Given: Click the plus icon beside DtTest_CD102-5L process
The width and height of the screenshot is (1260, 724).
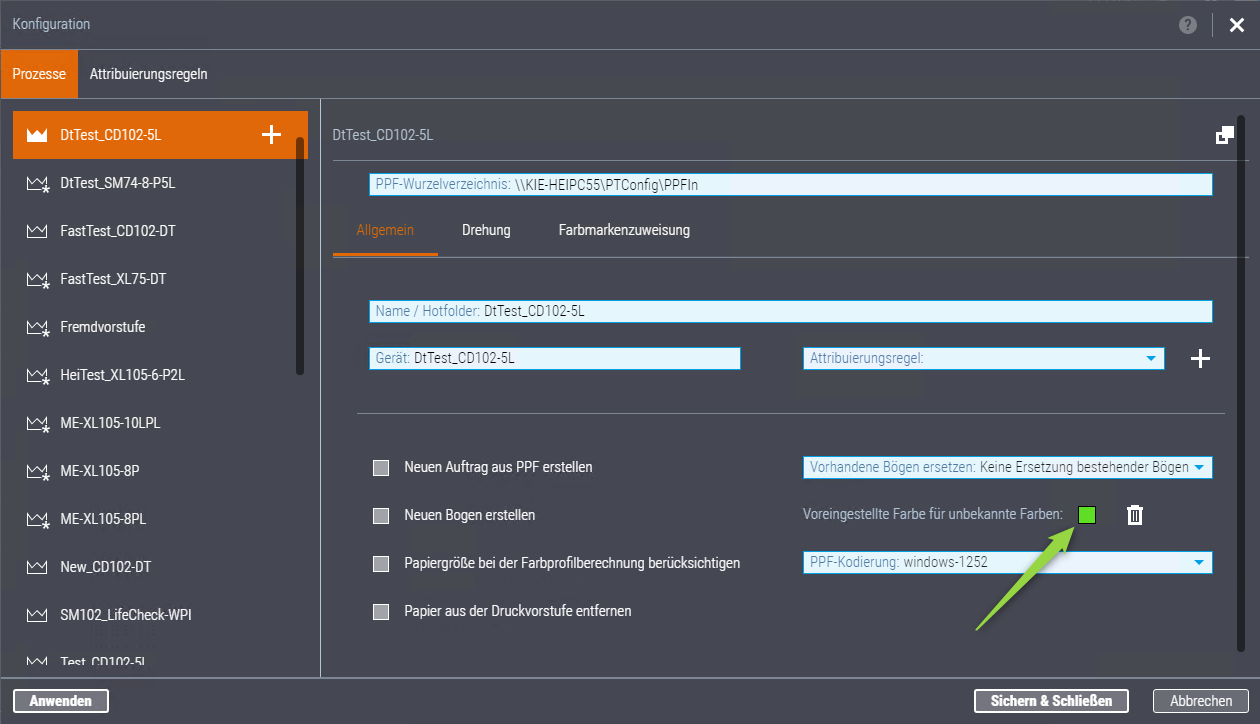Looking at the screenshot, I should [x=271, y=135].
